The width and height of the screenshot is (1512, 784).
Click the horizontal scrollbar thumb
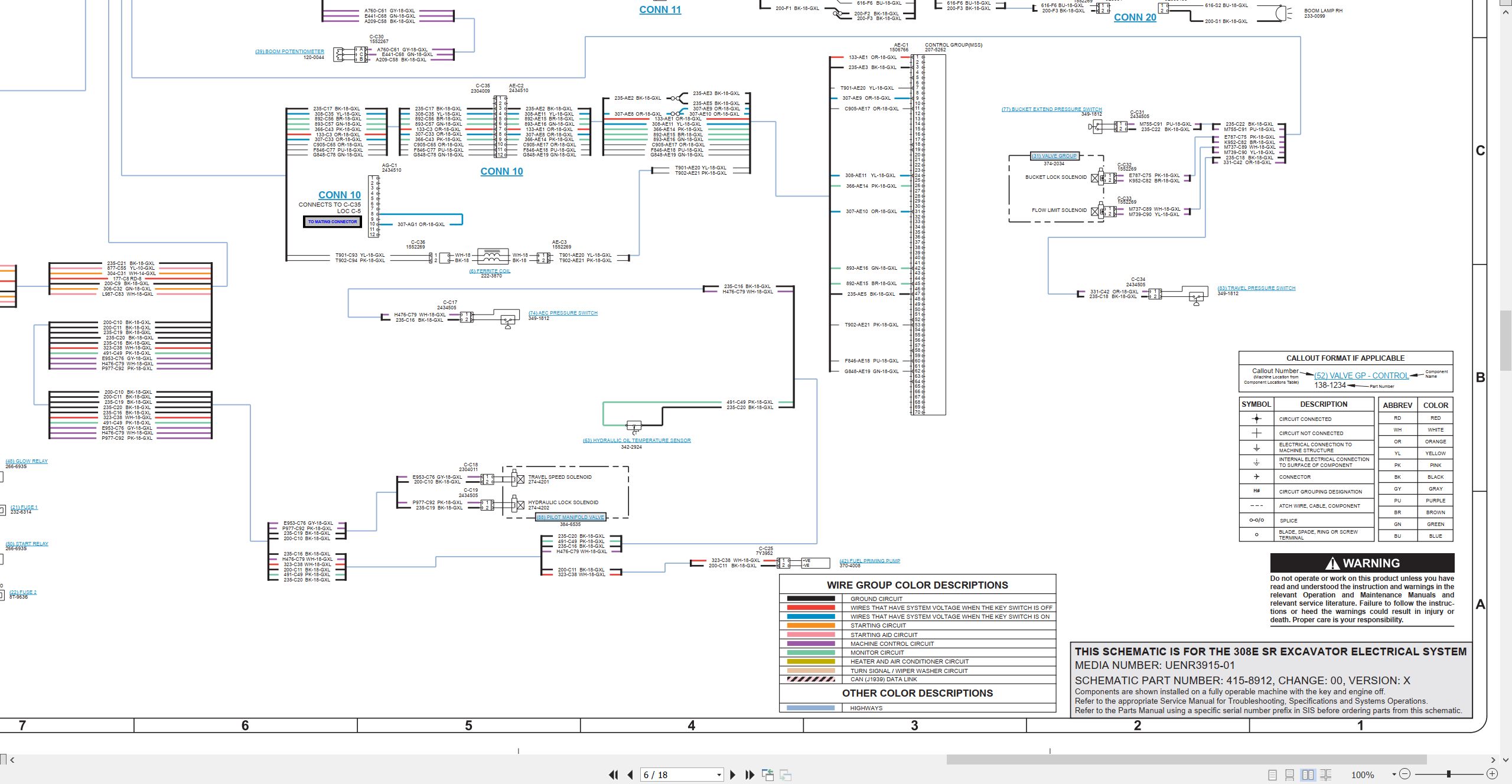1187,760
